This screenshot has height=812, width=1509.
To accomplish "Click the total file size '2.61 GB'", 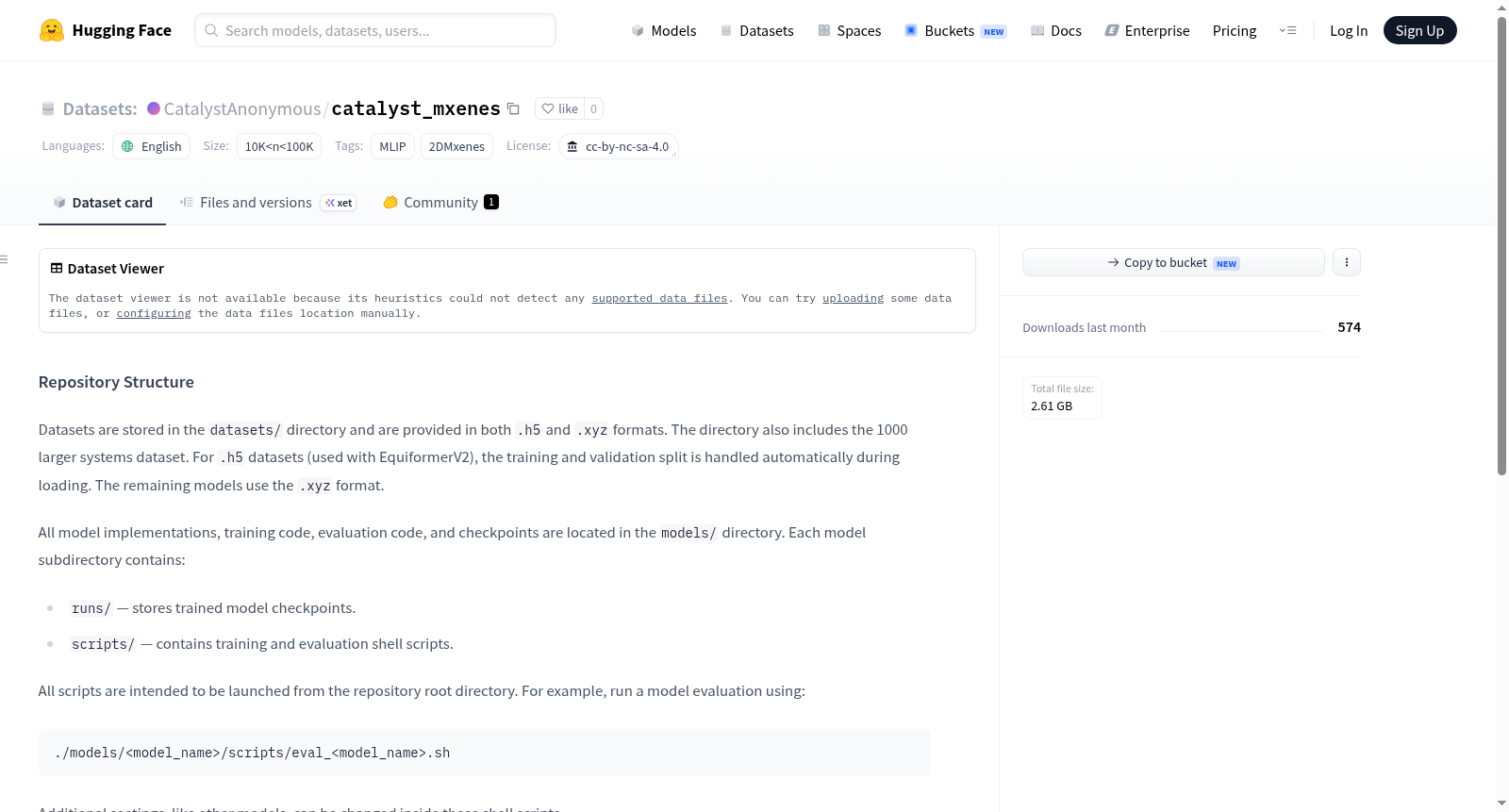I will point(1052,406).
